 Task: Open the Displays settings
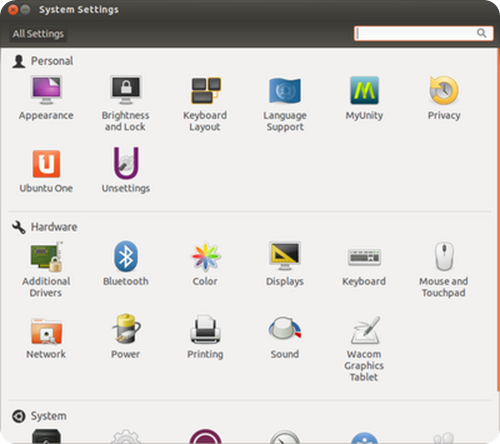coord(285,264)
